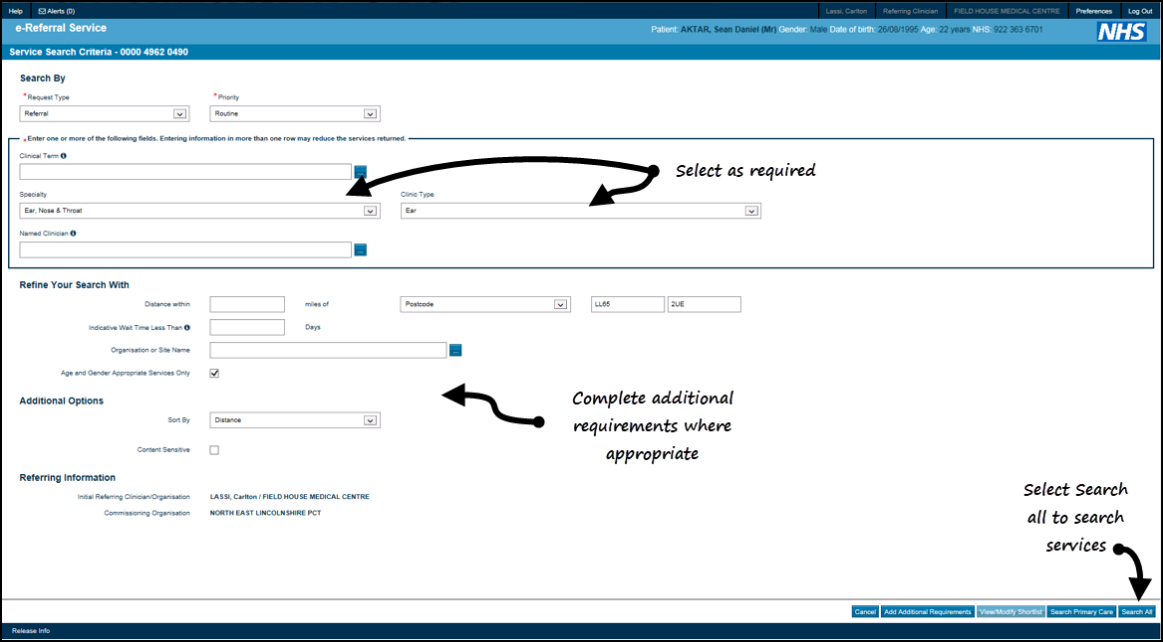Click the Indicative Wait Time info icon
The height and width of the screenshot is (642, 1163).
188,327
